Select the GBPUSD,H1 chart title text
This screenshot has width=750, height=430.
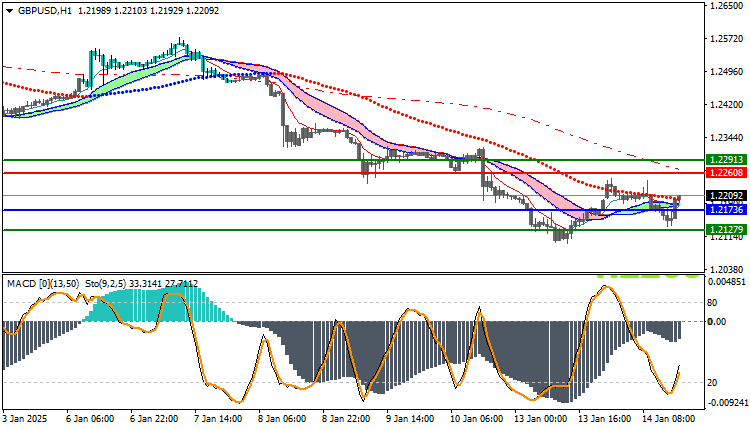pyautogui.click(x=44, y=11)
